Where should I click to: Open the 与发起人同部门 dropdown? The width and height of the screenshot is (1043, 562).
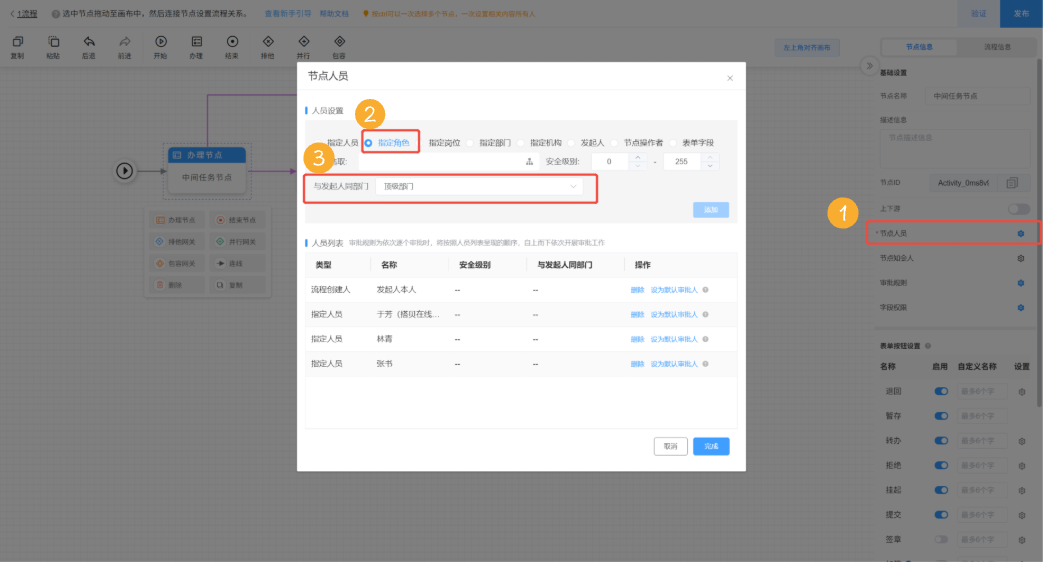pyautogui.click(x=480, y=187)
